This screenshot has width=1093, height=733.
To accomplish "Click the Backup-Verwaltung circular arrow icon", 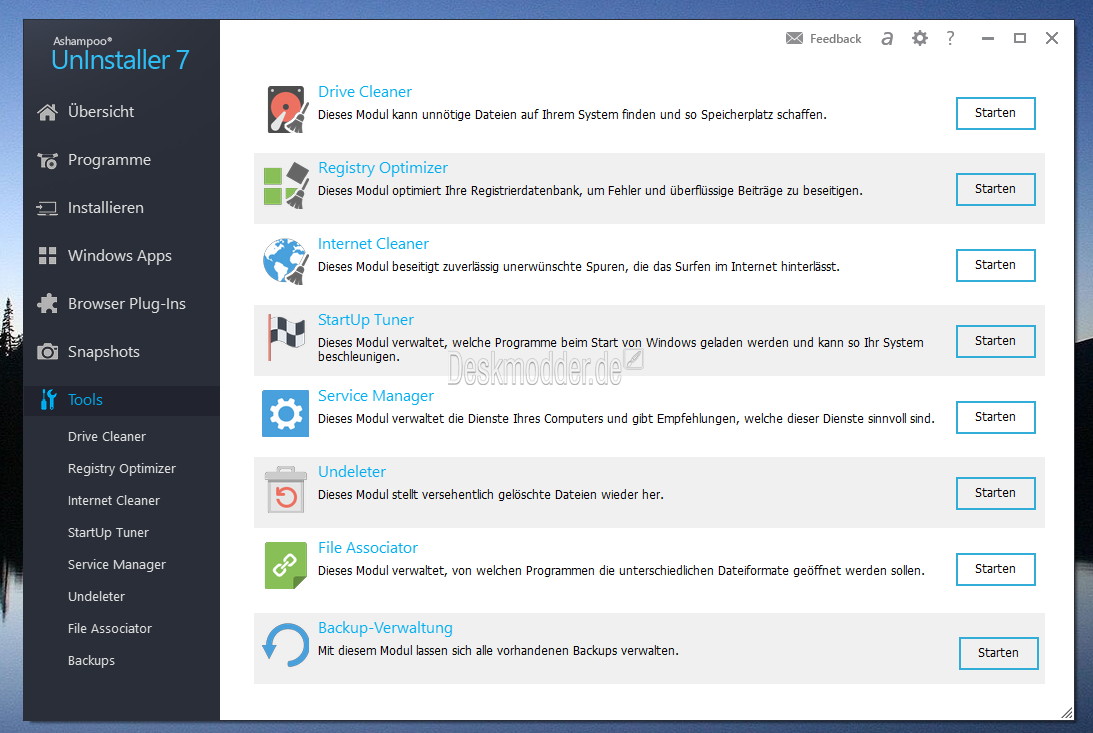I will coord(286,645).
